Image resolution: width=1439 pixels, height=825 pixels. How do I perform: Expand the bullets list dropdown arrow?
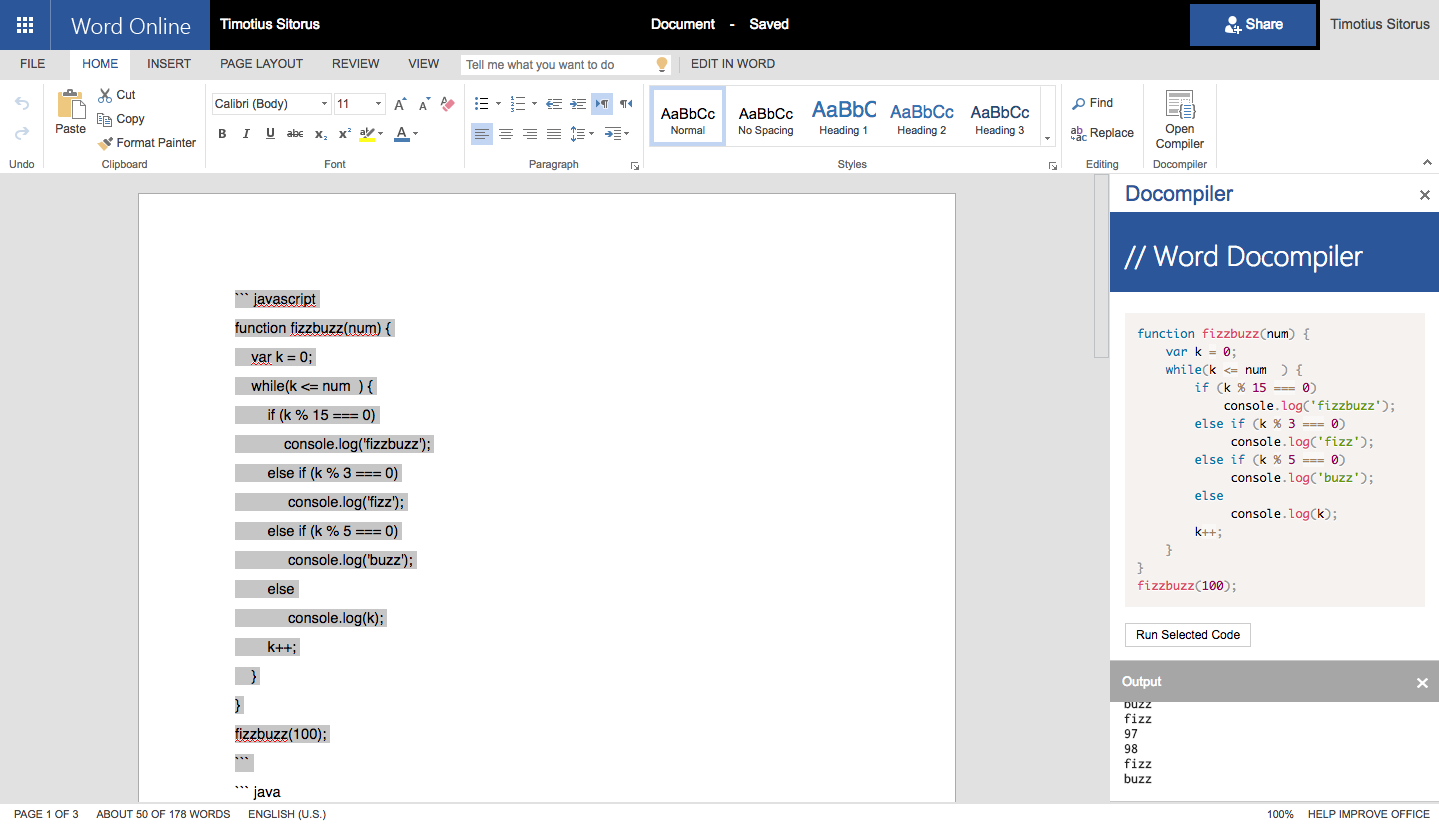click(498, 104)
